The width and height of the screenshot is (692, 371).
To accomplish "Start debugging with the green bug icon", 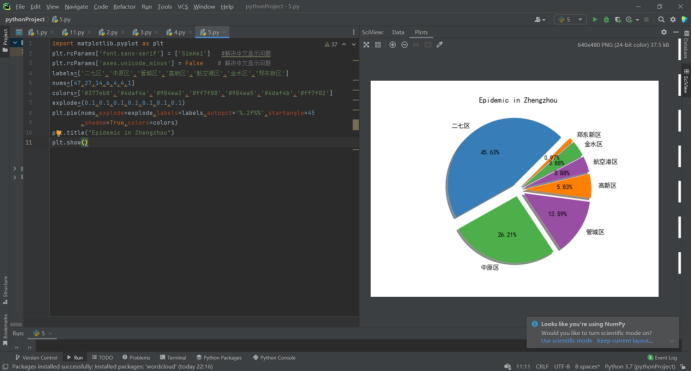I will 606,19.
